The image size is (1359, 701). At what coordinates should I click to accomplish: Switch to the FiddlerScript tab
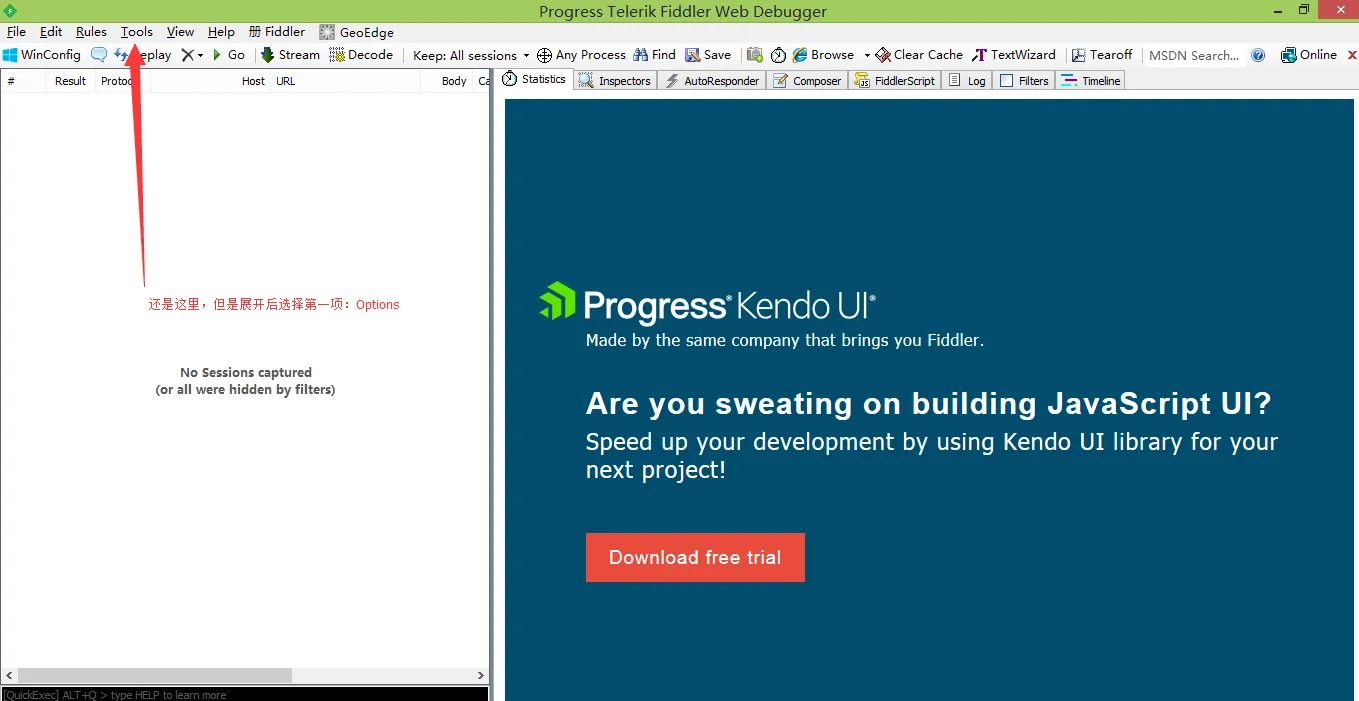(894, 81)
